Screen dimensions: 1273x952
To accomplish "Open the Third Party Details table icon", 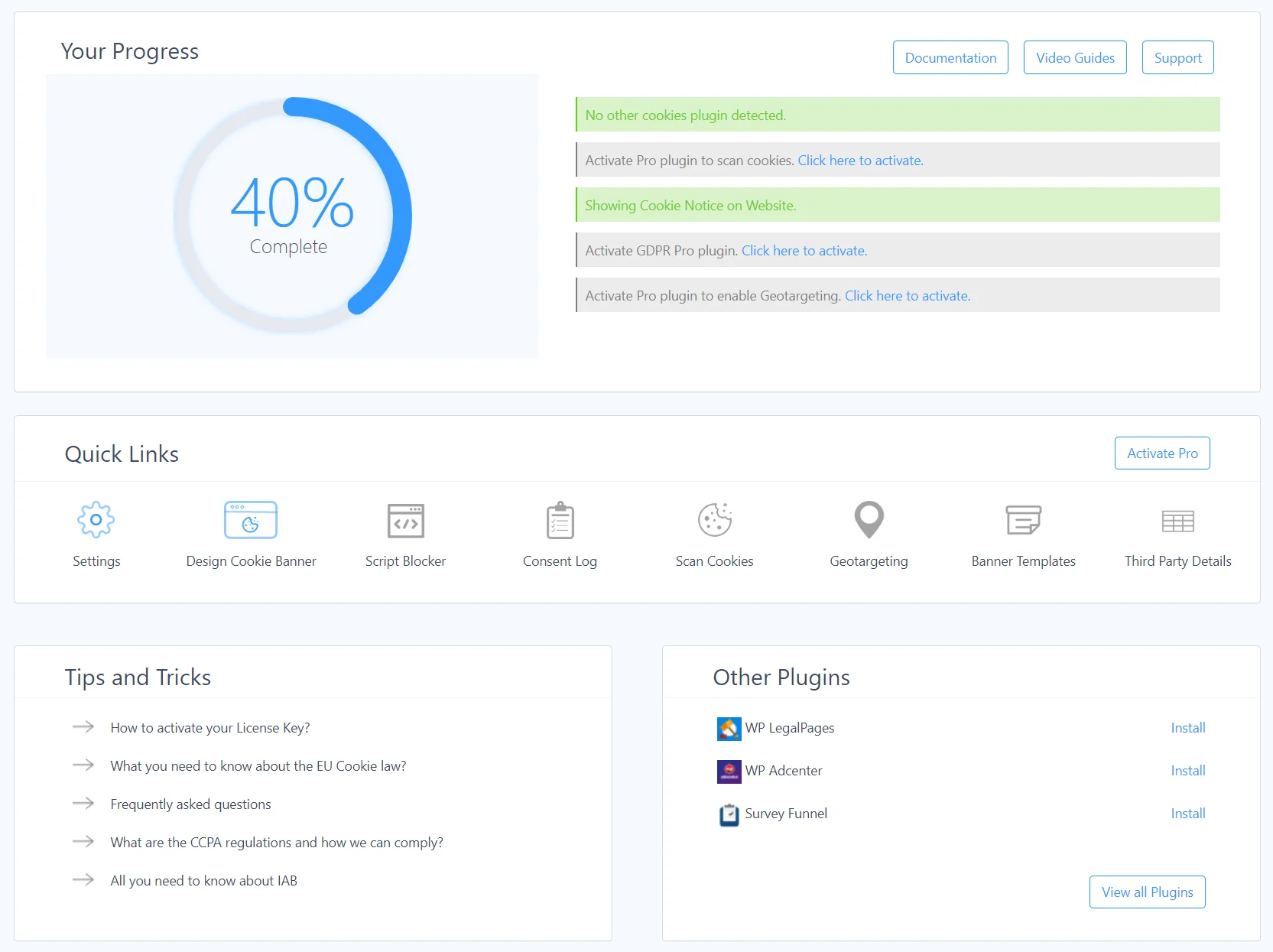I will 1178,521.
